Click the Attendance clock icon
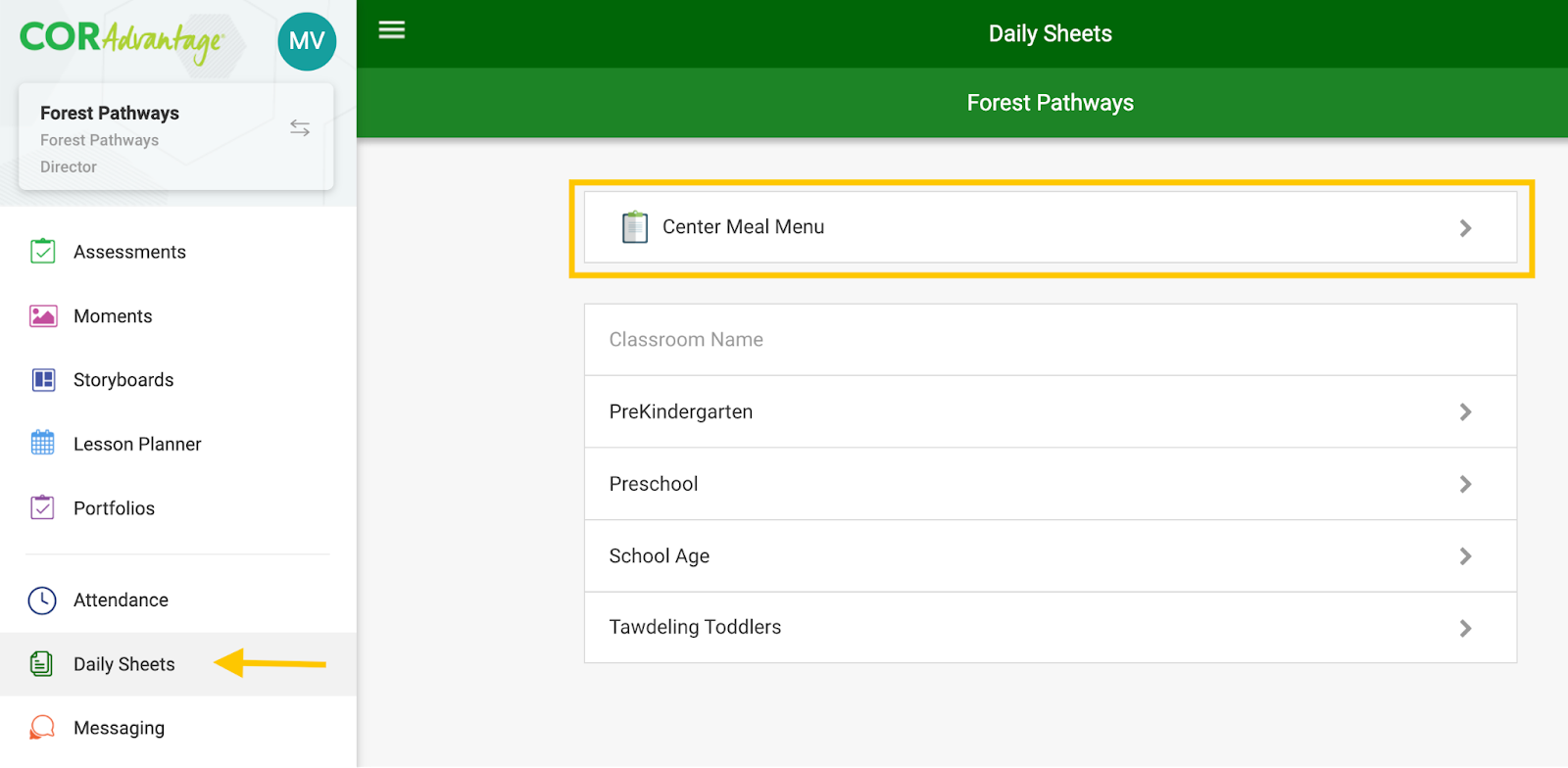The width and height of the screenshot is (1568, 768). (42, 600)
